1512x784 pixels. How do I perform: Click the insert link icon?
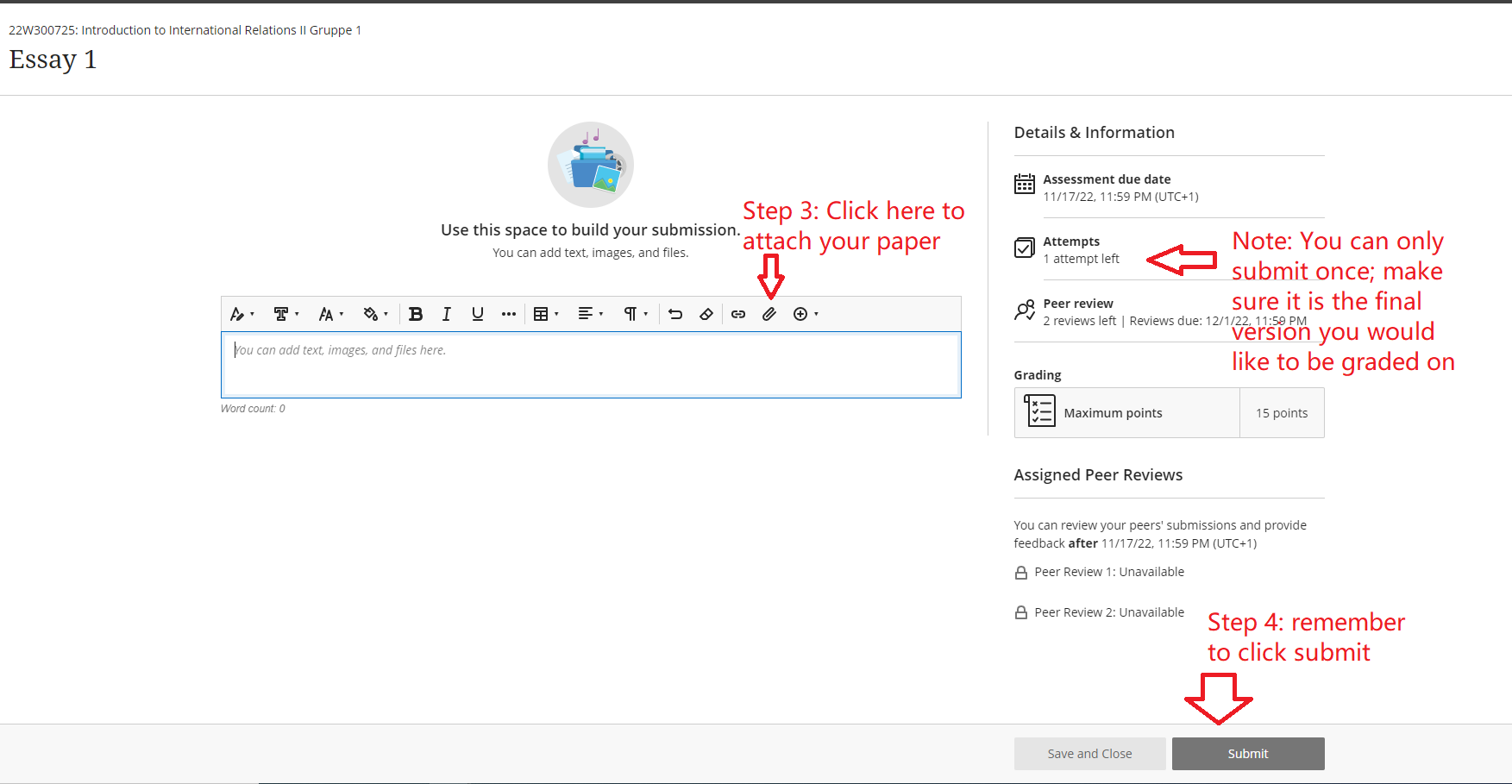[x=738, y=314]
